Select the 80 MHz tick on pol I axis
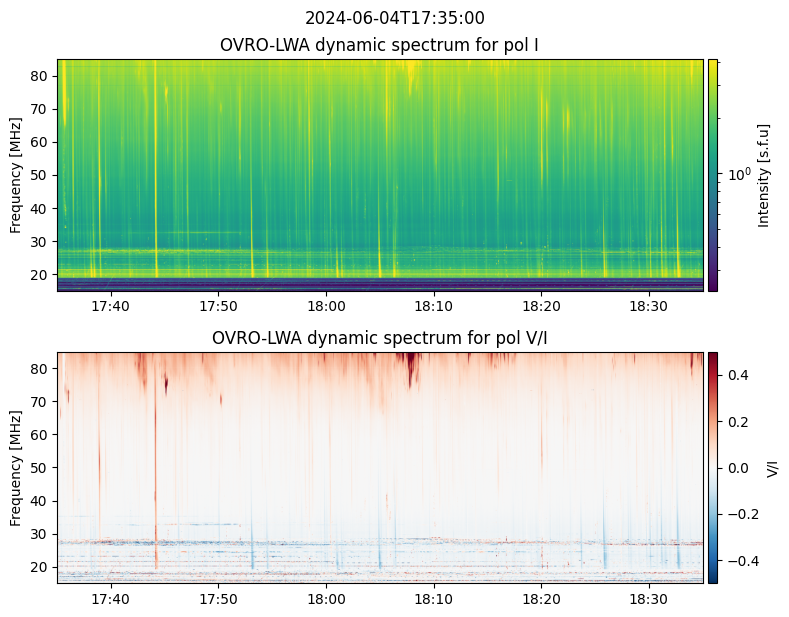This screenshot has width=789, height=617. coord(41,76)
